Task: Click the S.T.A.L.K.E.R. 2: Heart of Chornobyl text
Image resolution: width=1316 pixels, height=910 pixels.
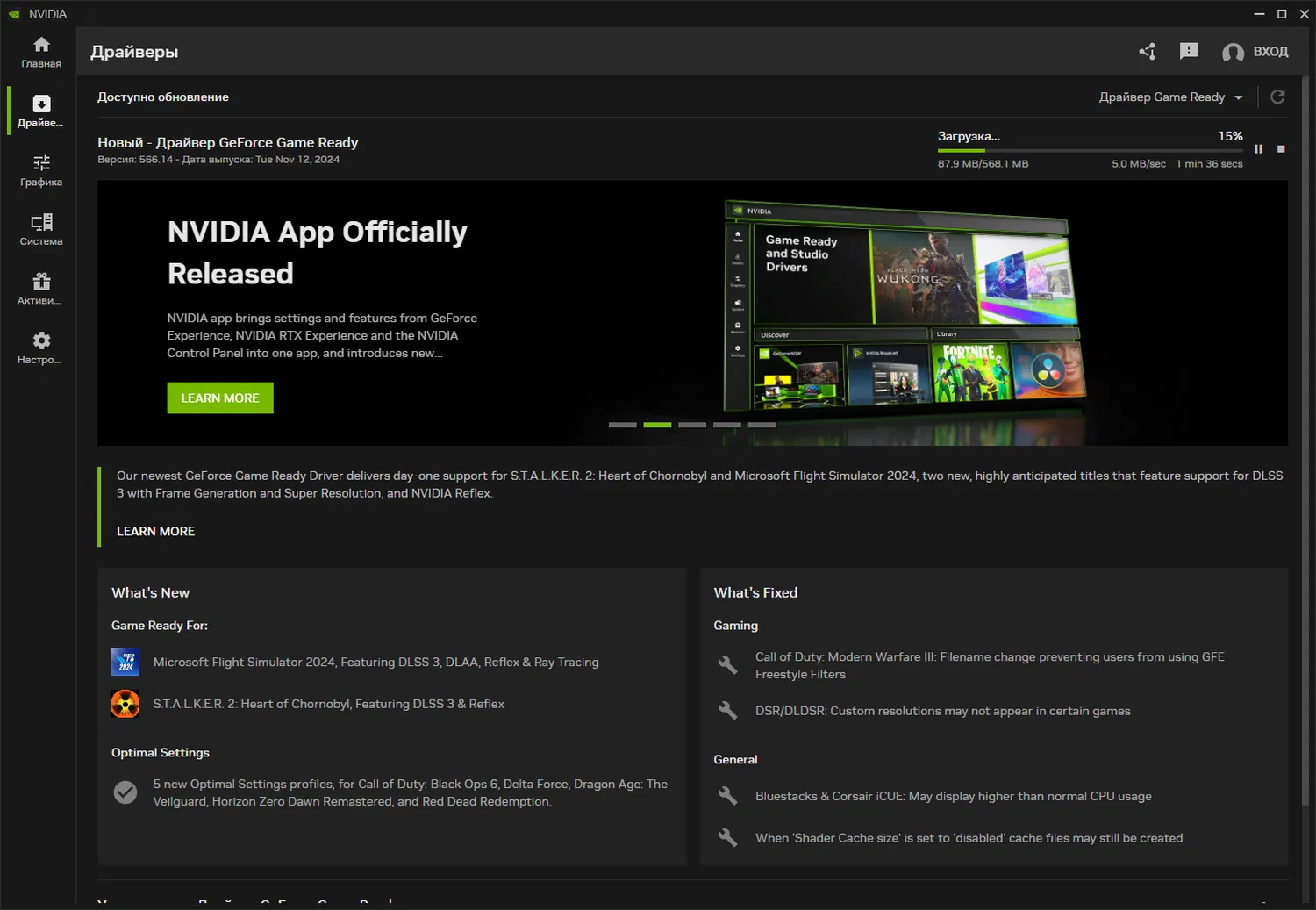Action: pos(329,704)
